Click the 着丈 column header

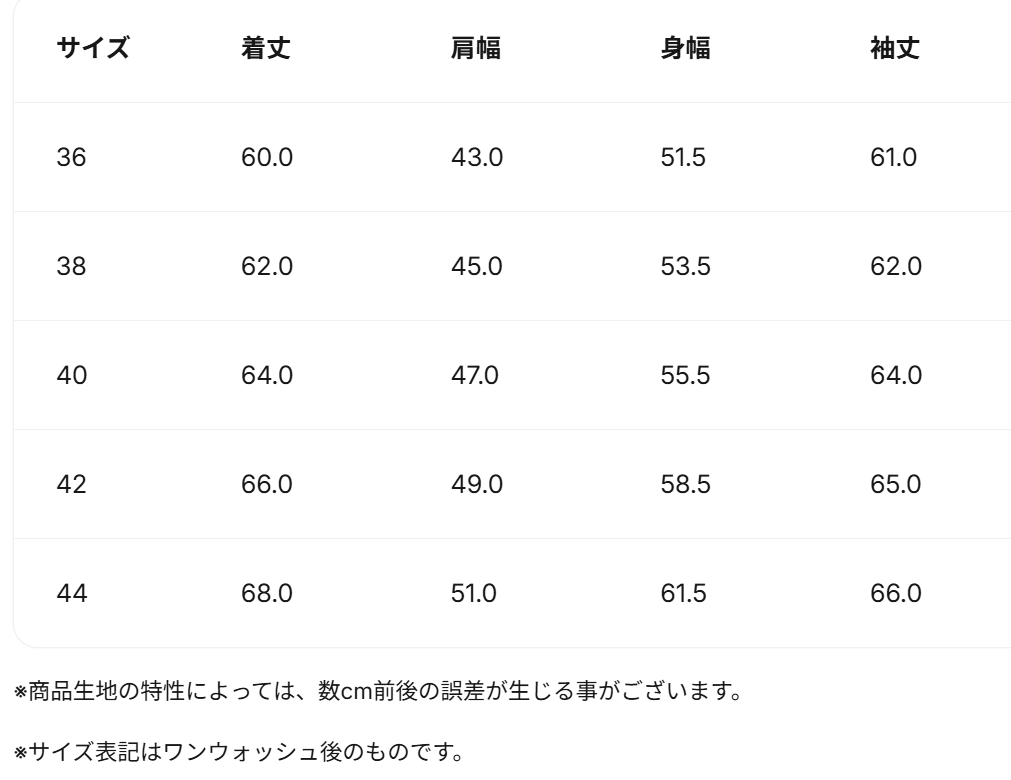pos(266,48)
